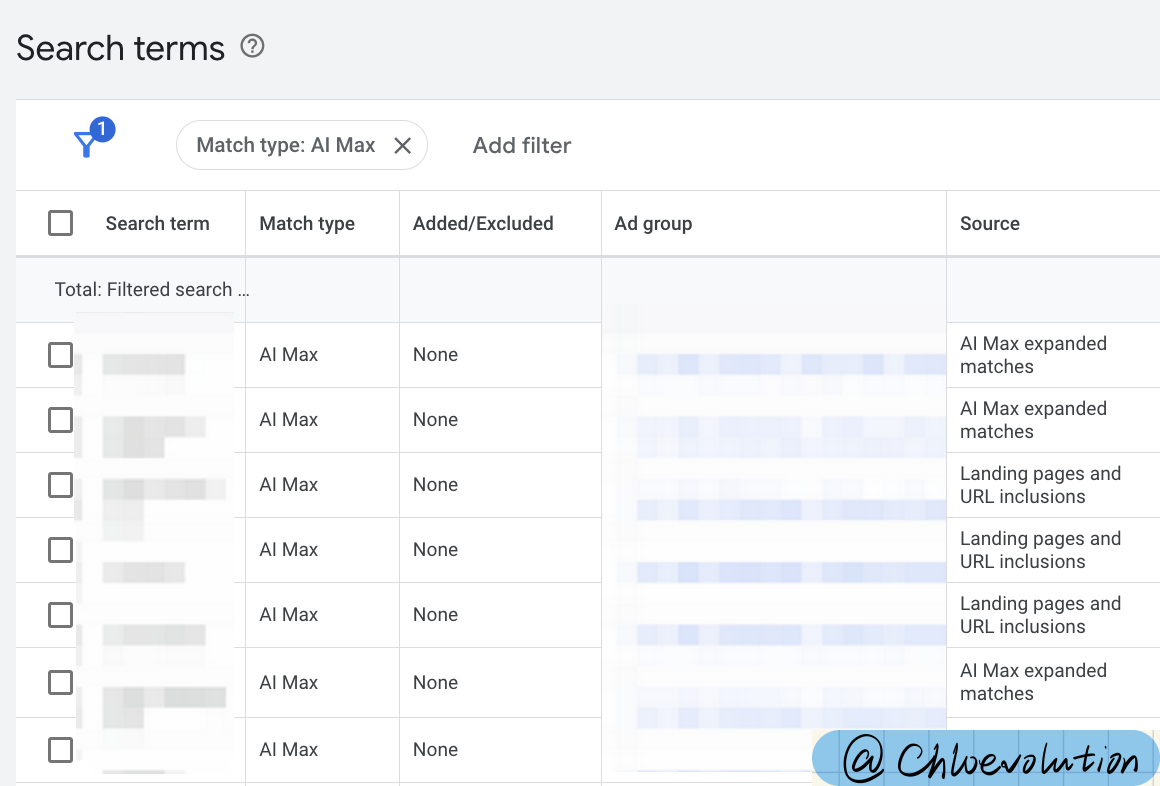
Task: Click None in the first row
Action: (435, 355)
